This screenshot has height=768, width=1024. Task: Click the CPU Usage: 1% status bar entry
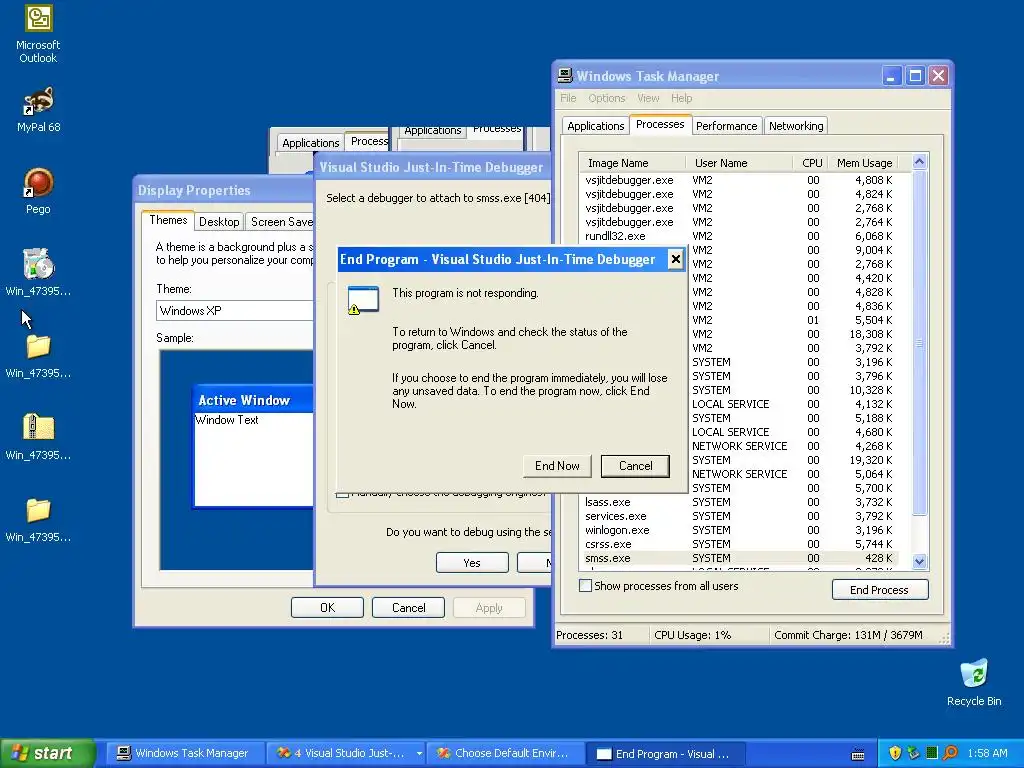[709, 635]
